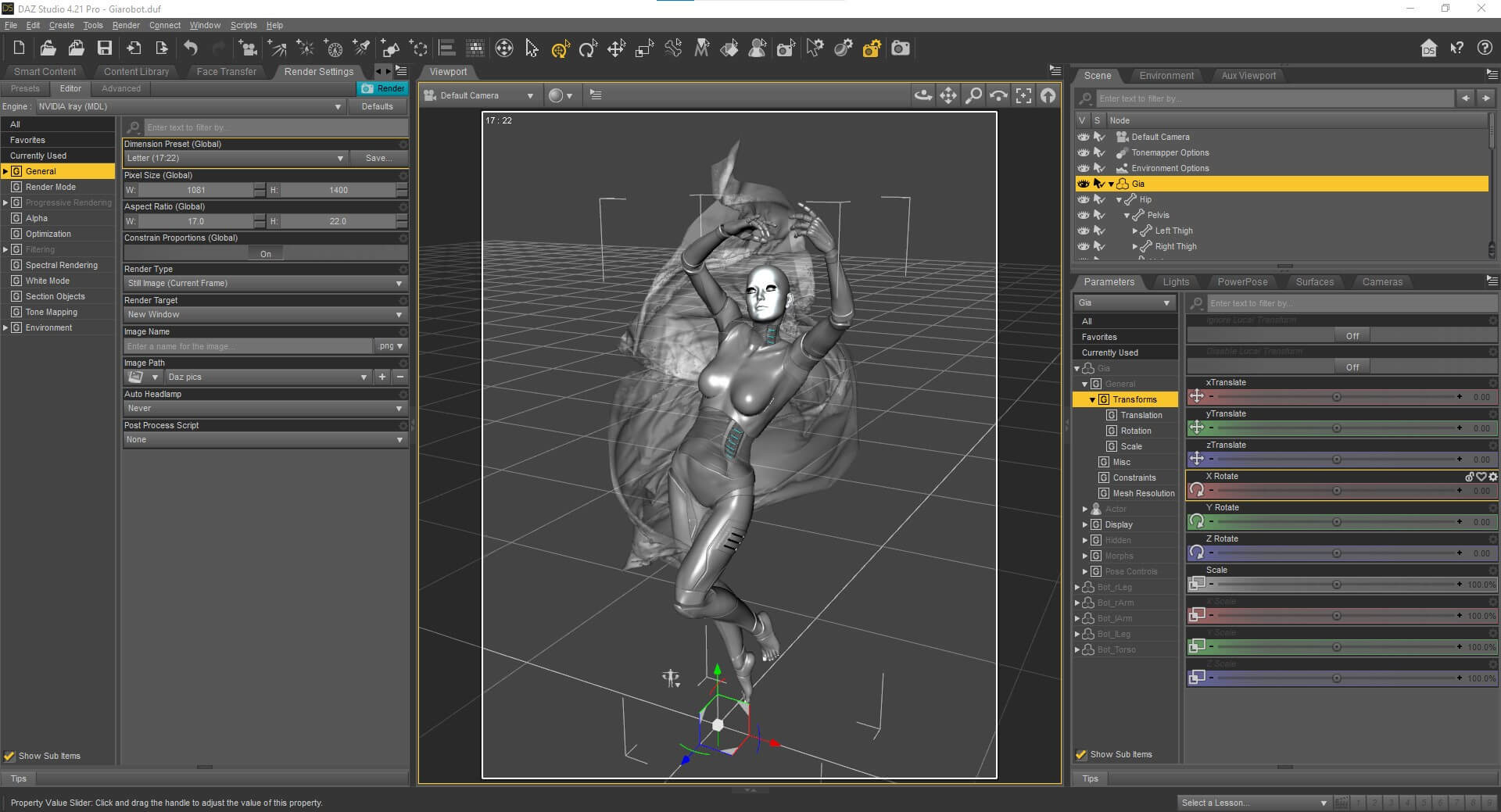
Task: Open the DAZ store house icon
Action: [x=1428, y=48]
